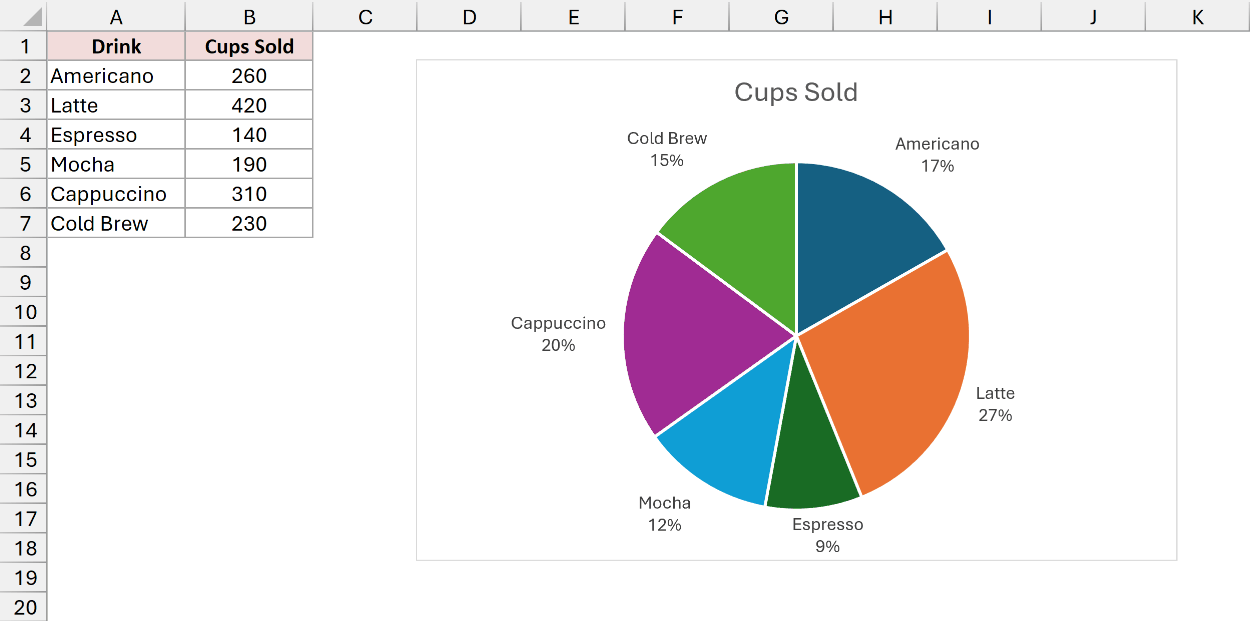
Task: Select column K header
Action: point(1197,16)
